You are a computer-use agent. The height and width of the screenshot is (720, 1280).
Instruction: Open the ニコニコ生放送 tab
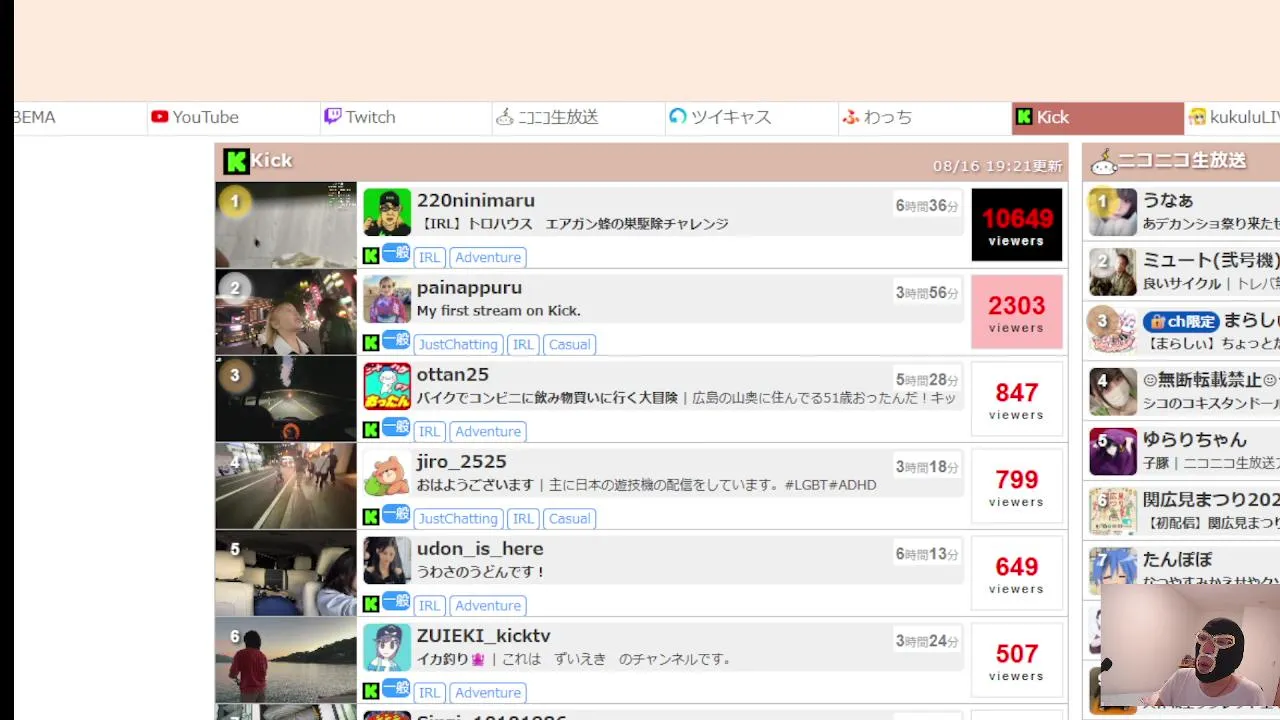579,117
